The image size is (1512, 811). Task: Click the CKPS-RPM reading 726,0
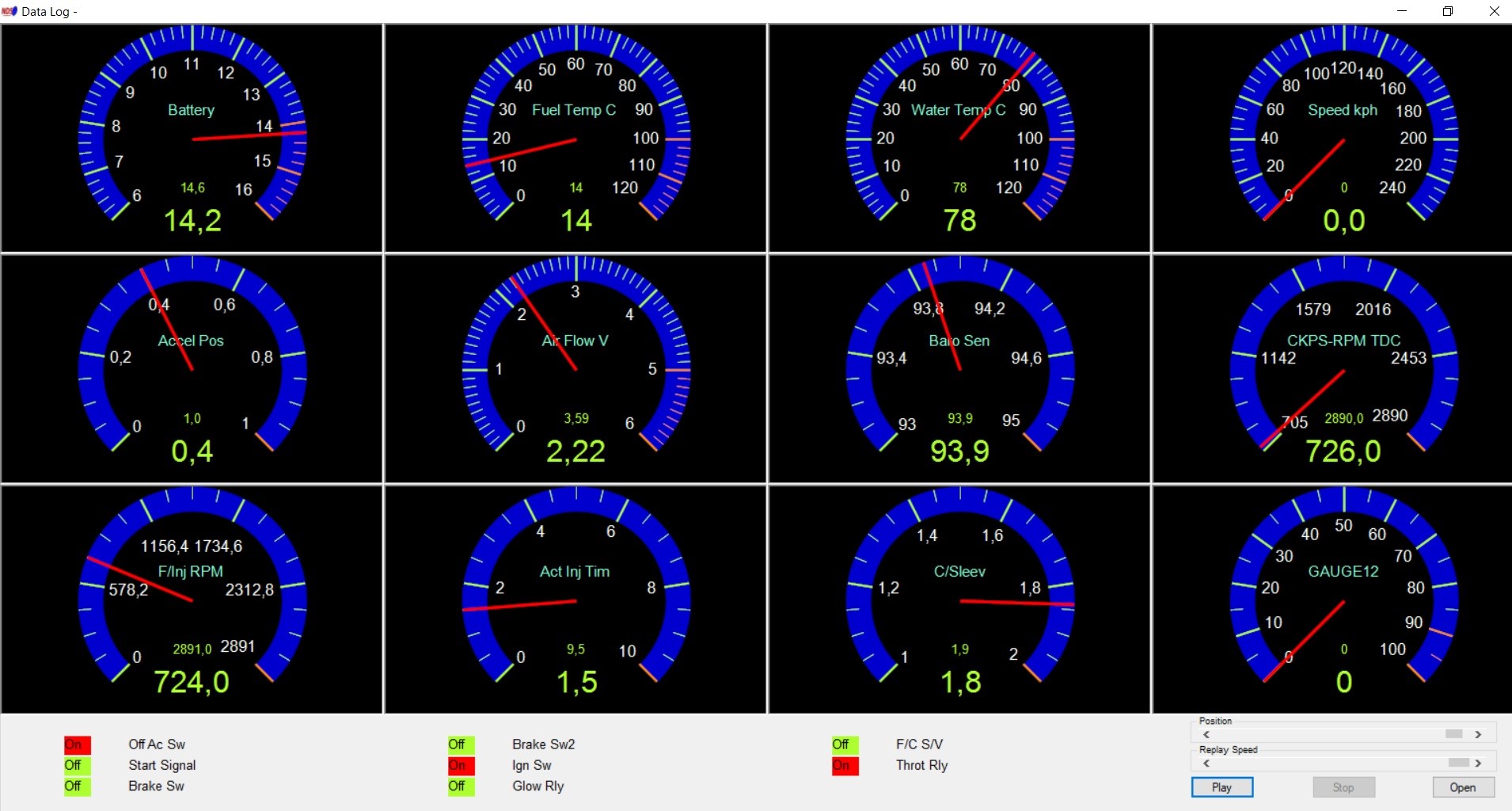point(1343,451)
